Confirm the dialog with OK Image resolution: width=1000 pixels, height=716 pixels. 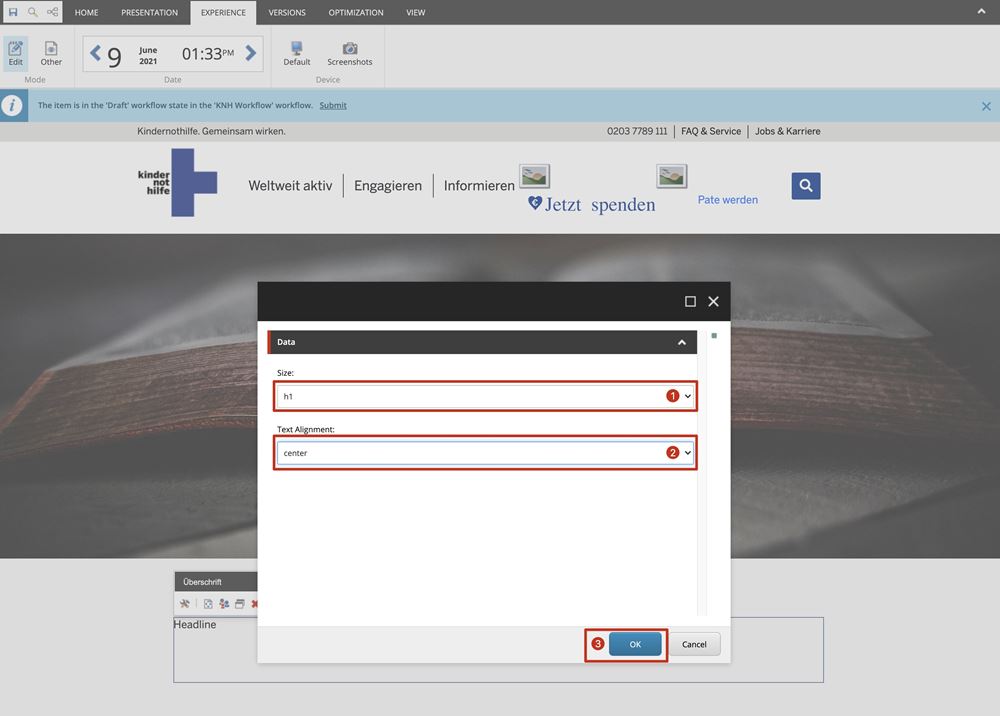point(635,645)
